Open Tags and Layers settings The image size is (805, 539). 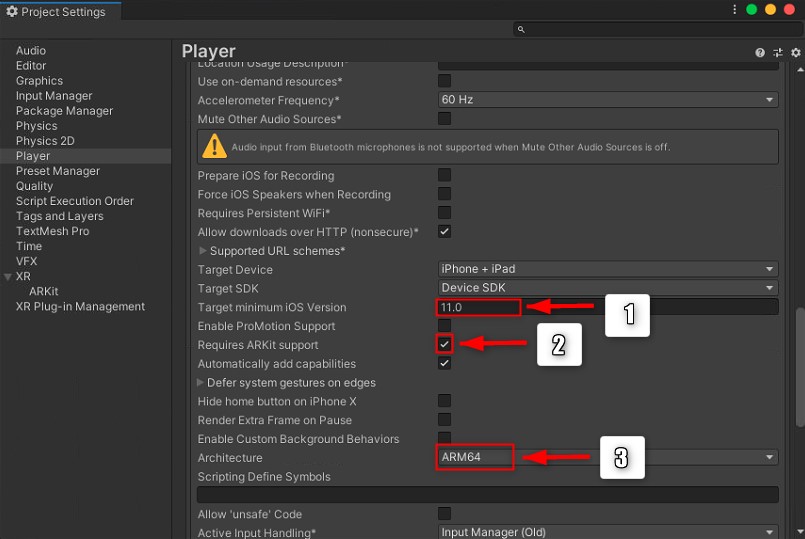click(60, 216)
